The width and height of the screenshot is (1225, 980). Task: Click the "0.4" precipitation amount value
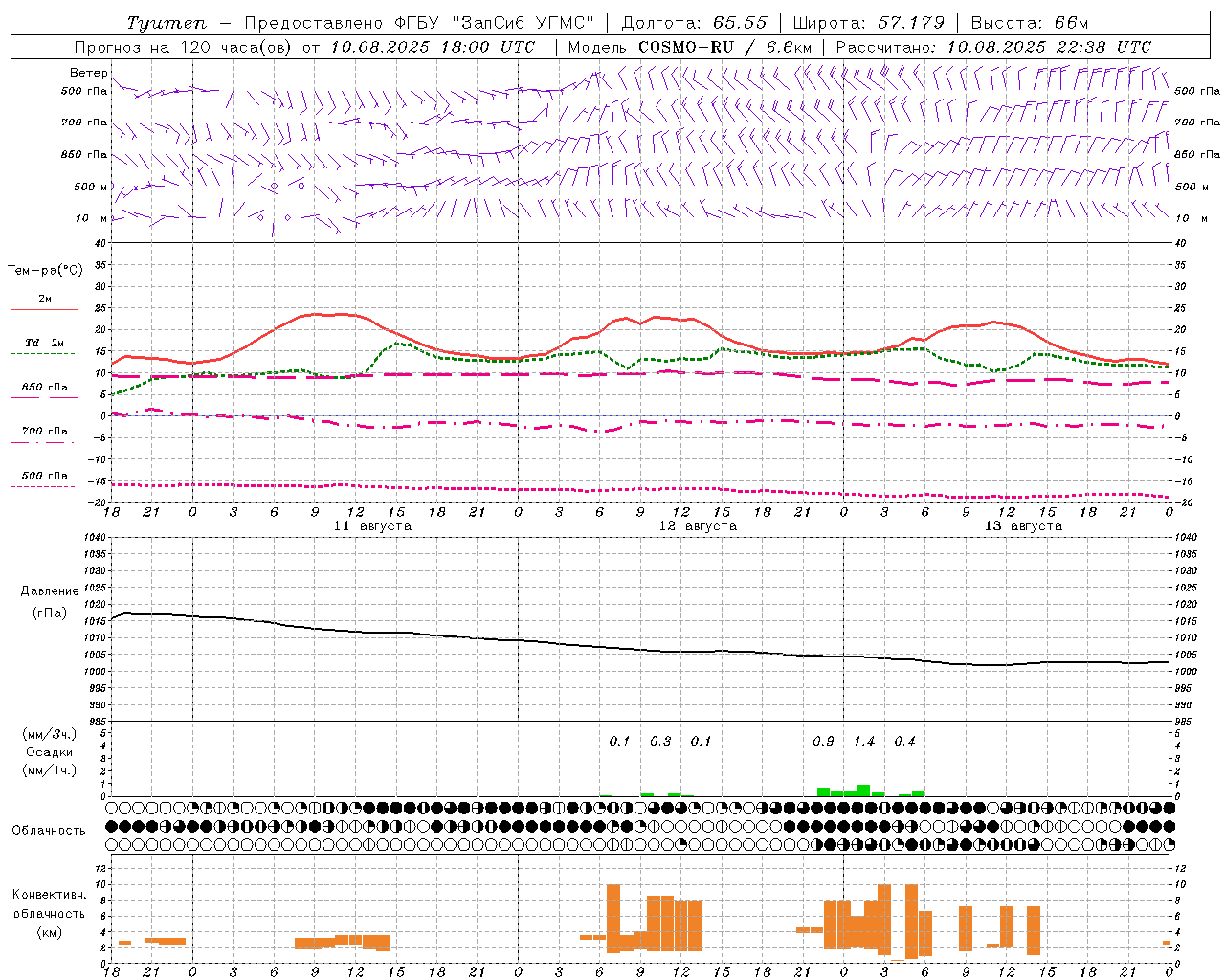[x=904, y=742]
